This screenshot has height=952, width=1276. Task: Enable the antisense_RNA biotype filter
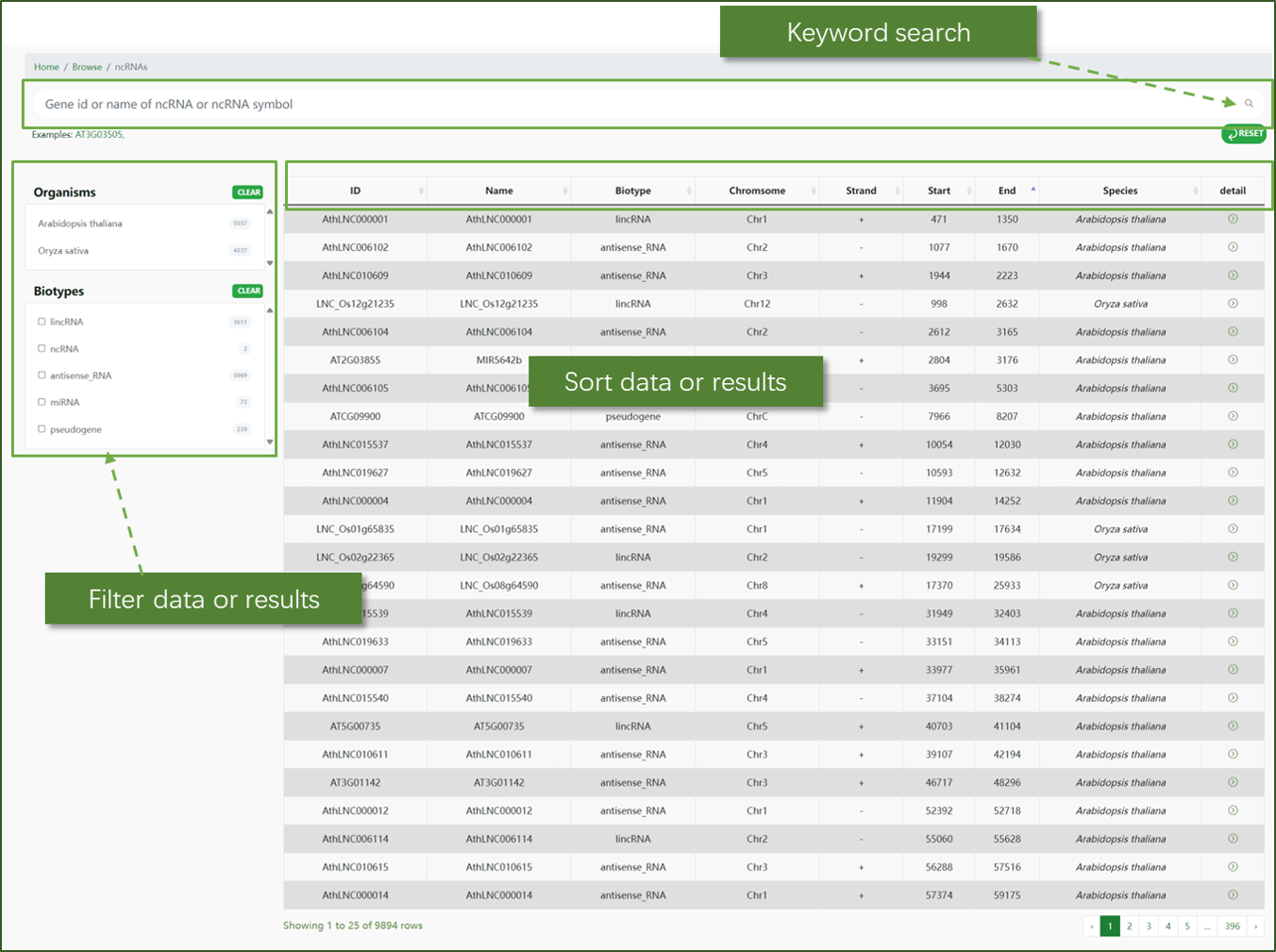[42, 376]
